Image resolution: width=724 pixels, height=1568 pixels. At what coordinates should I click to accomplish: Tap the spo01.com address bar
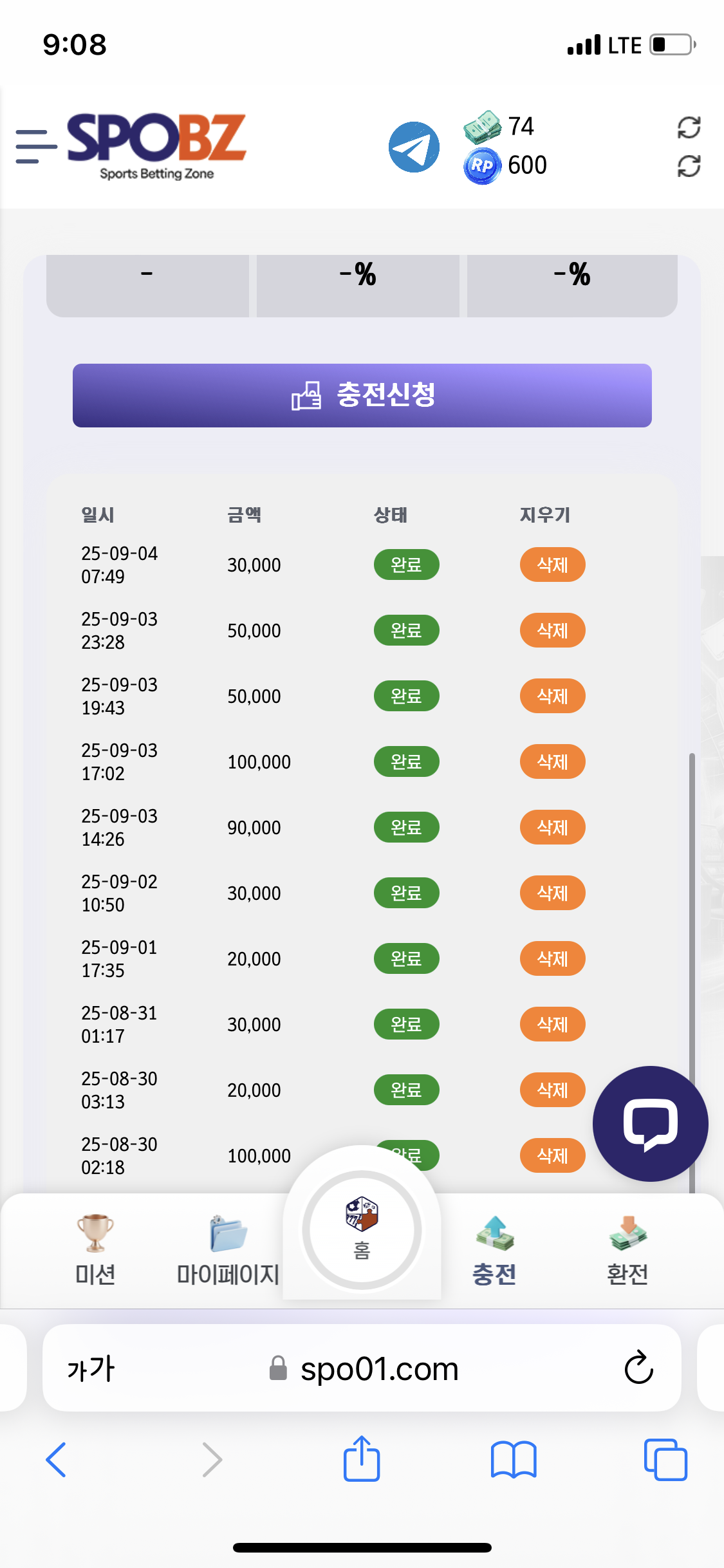pyautogui.click(x=378, y=1368)
